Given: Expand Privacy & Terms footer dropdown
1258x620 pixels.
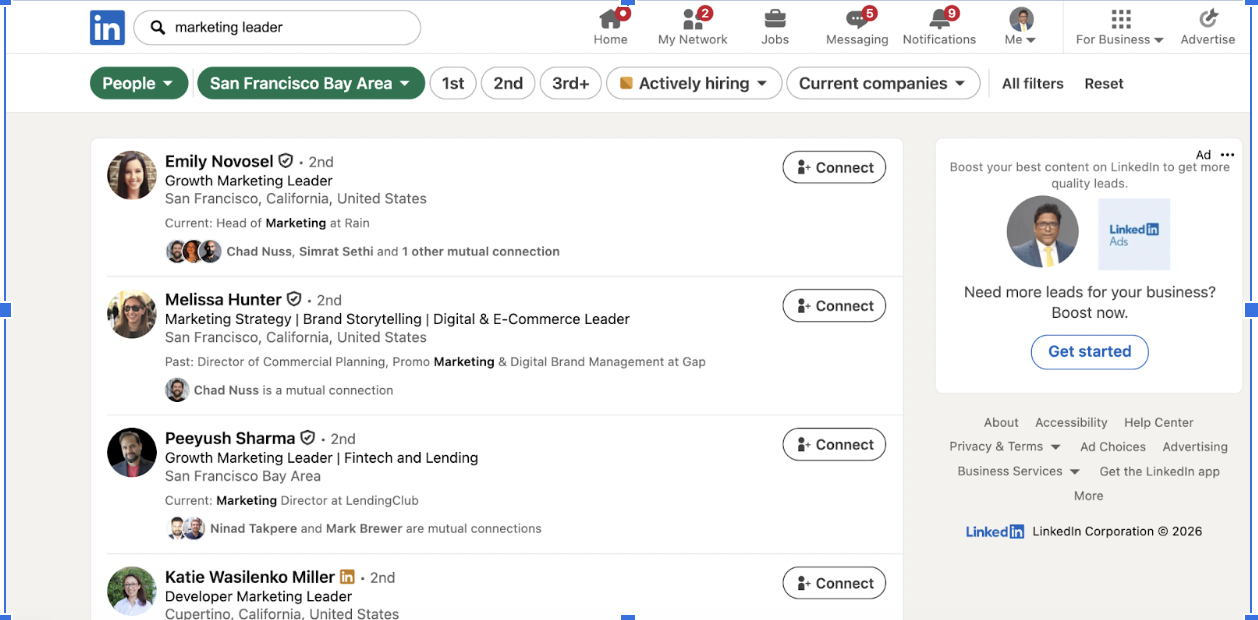Looking at the screenshot, I should pyautogui.click(x=1007, y=447).
